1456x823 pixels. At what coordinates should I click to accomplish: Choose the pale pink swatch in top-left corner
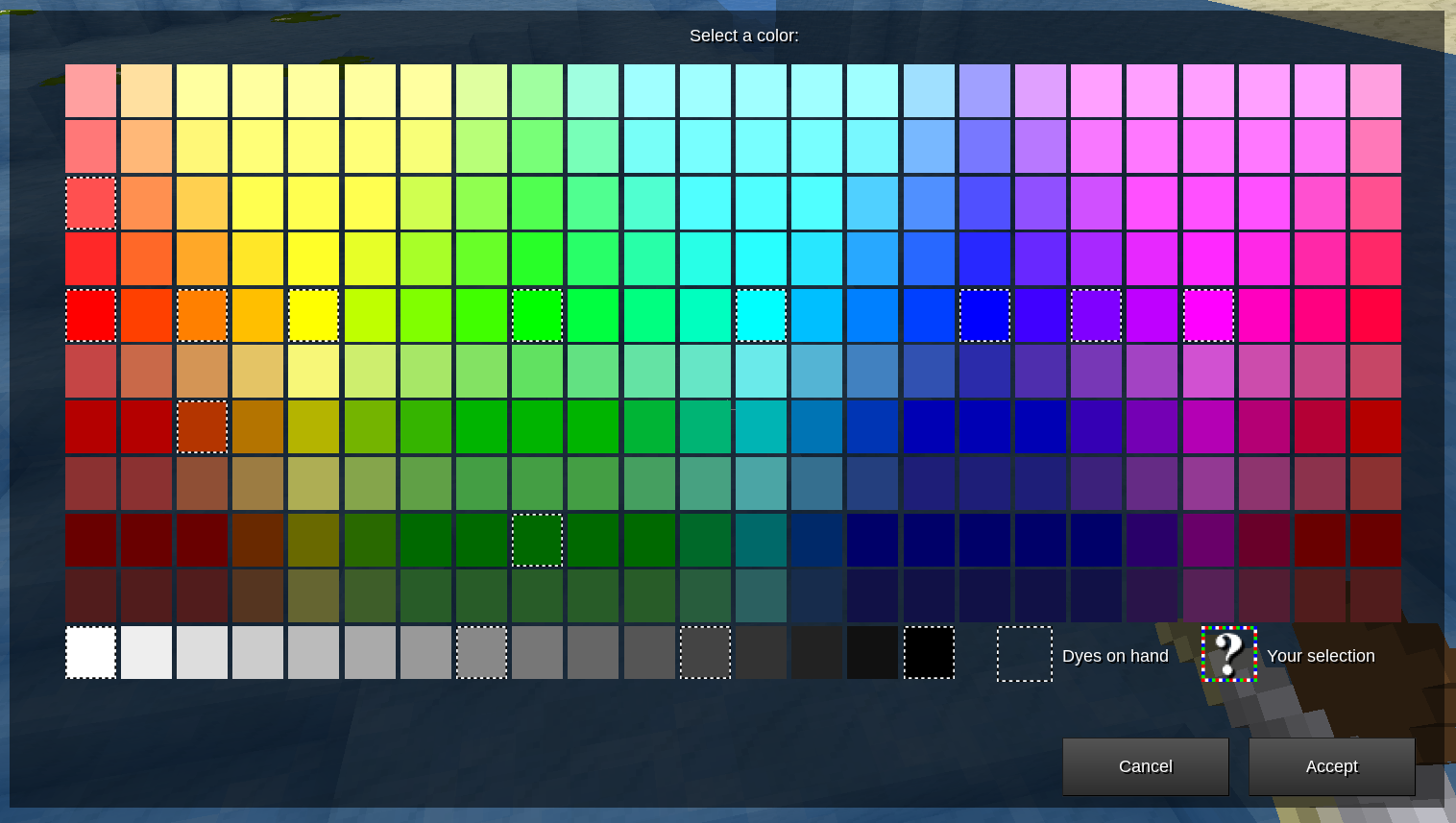click(90, 90)
